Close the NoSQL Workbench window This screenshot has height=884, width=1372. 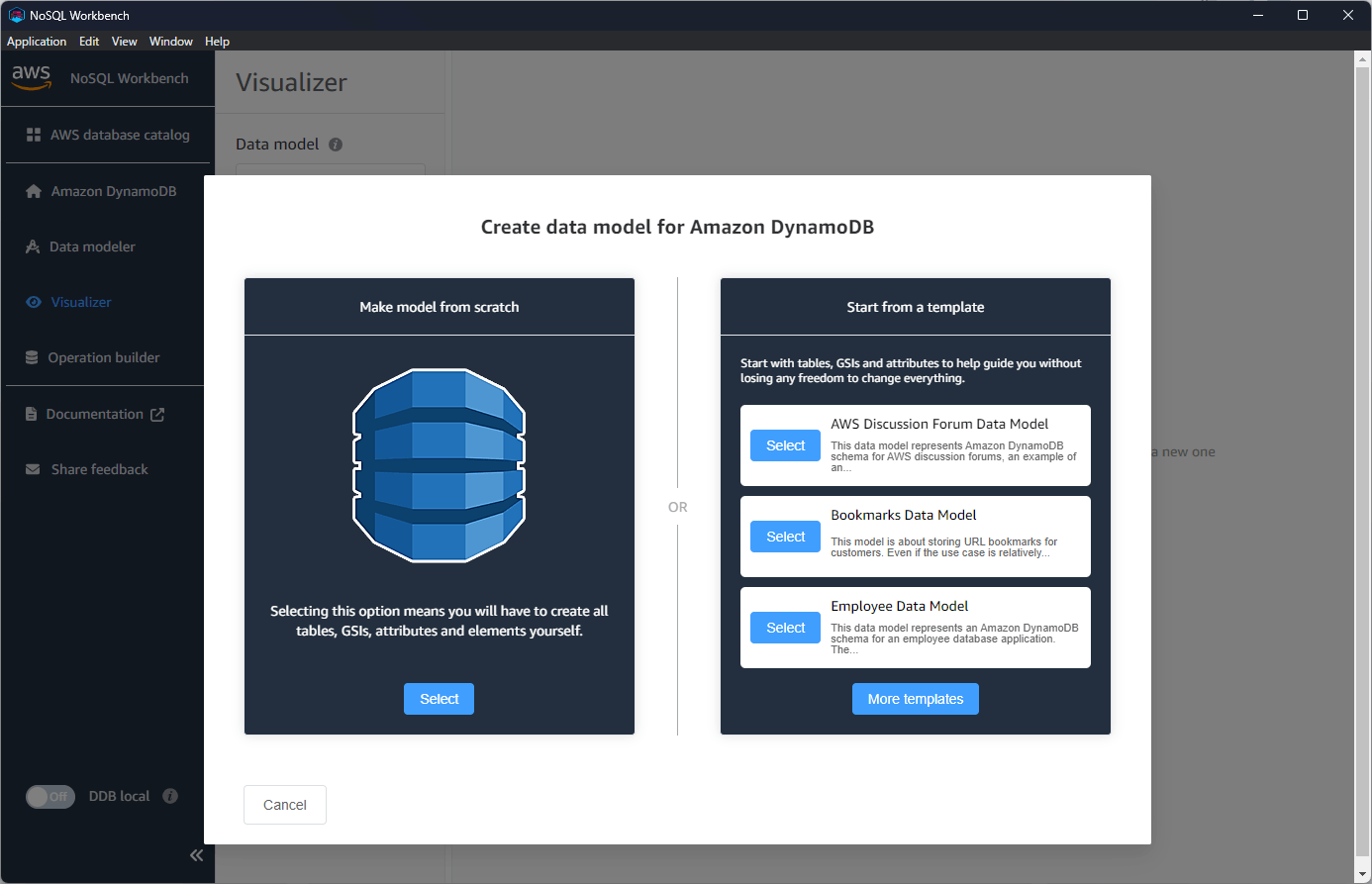(x=1348, y=15)
